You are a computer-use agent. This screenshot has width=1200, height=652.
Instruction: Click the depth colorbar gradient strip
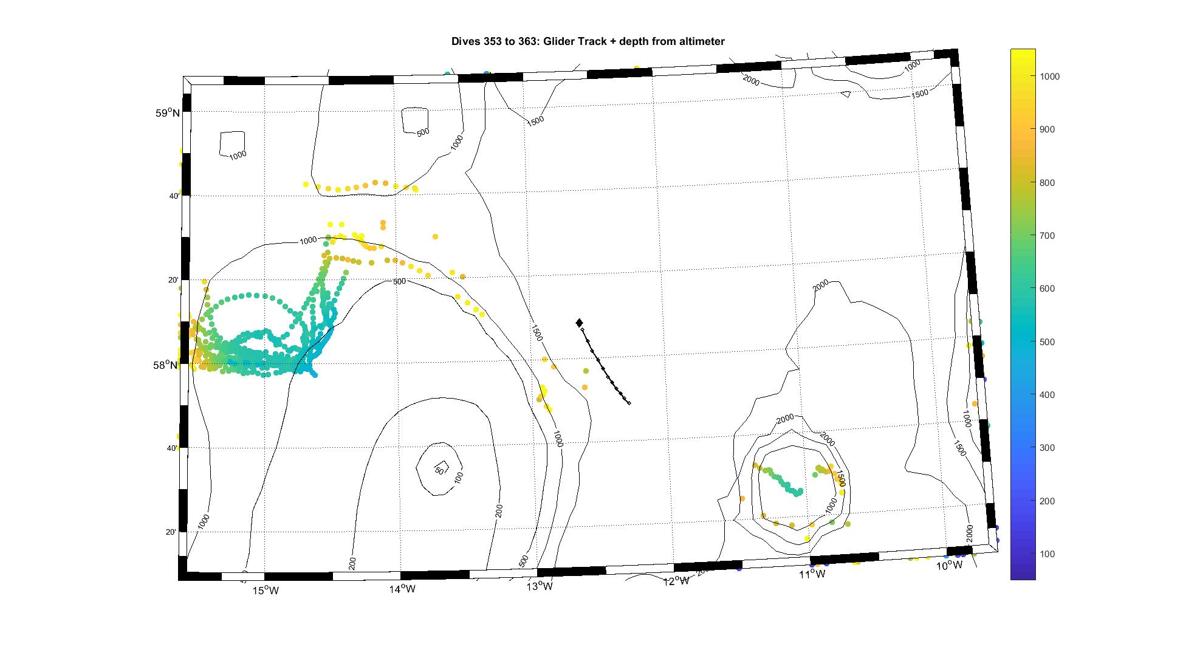click(x=1023, y=314)
